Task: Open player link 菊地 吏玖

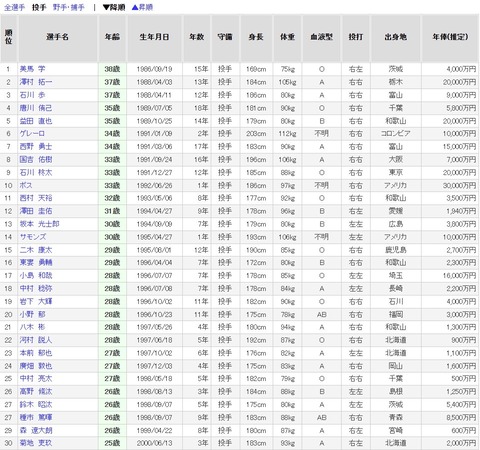Action: coord(36,443)
